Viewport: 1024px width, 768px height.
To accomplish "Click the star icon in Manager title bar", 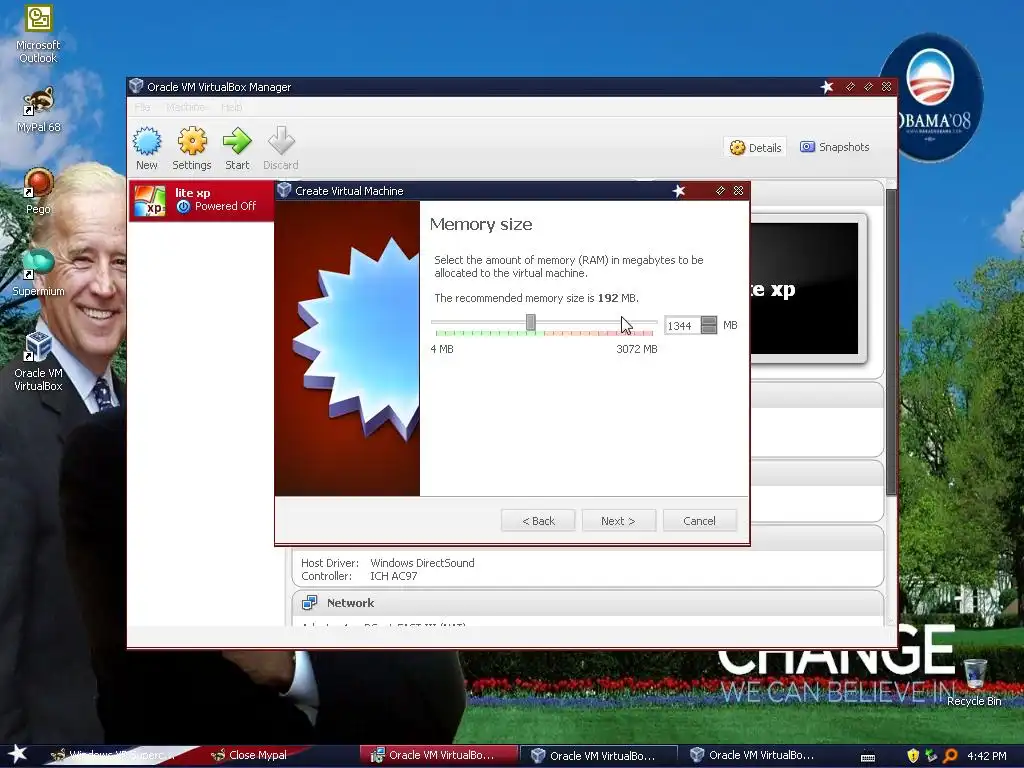I will tap(827, 87).
